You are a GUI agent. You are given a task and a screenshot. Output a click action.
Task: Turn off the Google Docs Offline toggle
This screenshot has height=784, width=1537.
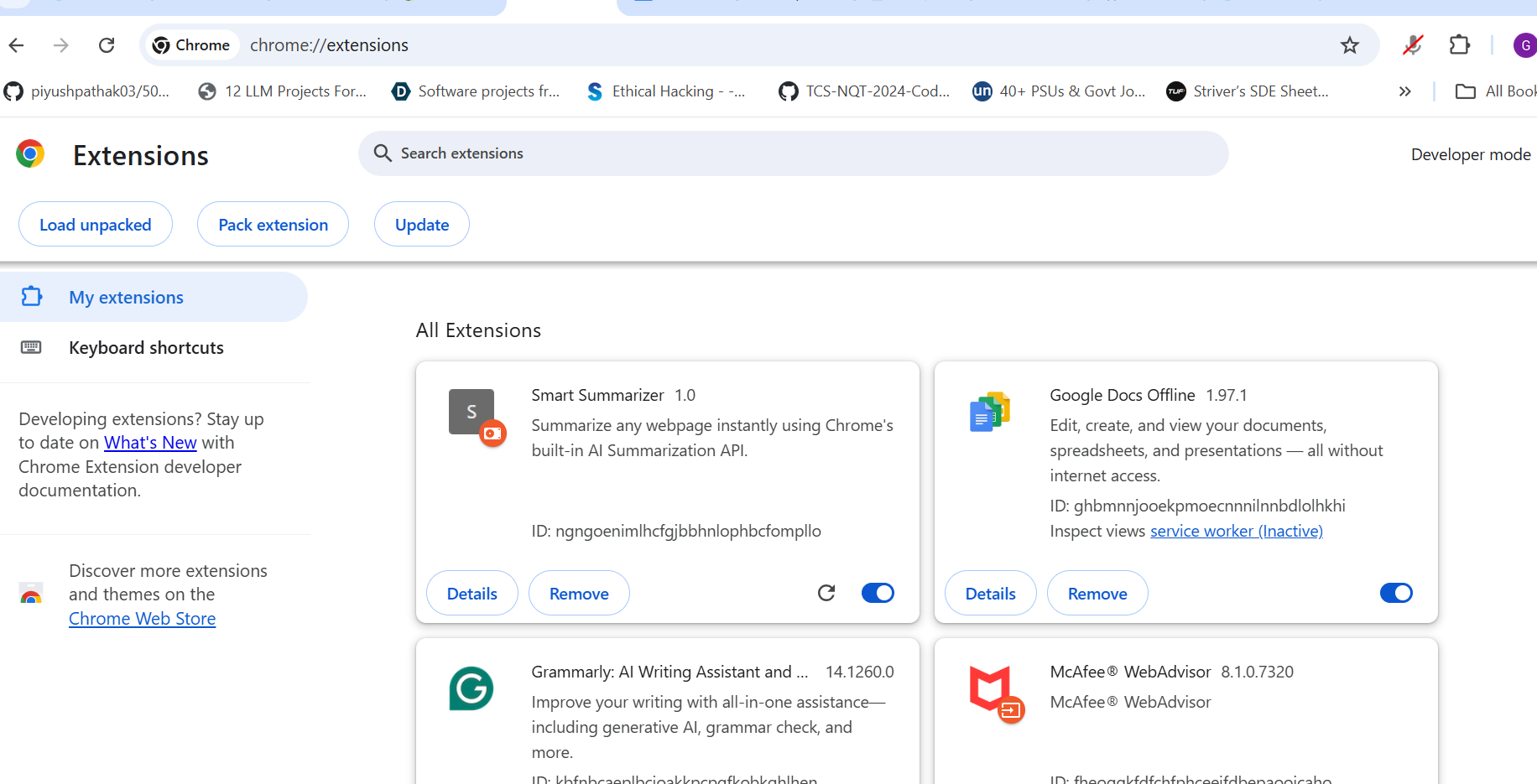point(1397,593)
